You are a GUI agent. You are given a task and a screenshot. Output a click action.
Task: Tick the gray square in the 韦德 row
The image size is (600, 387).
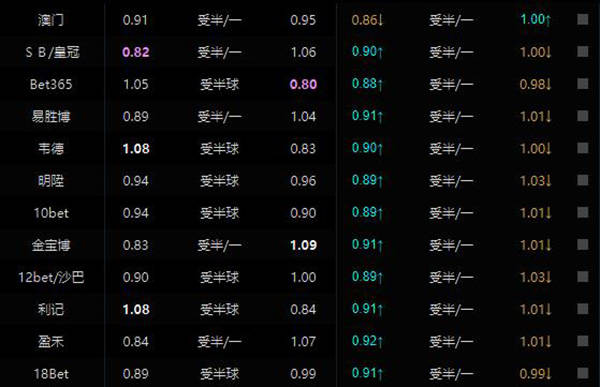tap(582, 148)
